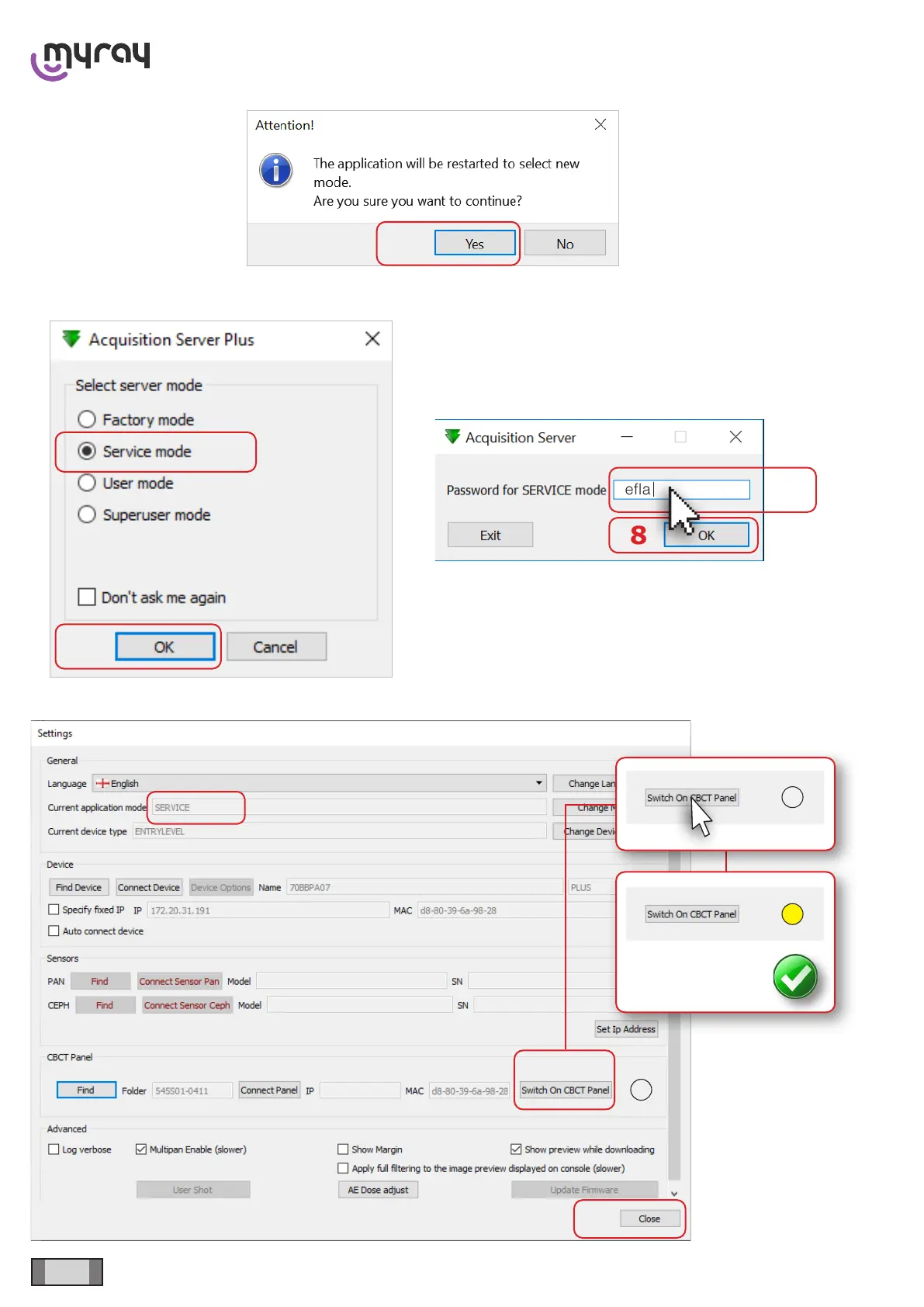Close the Attention dialog with X
The height and width of the screenshot is (1307, 924).
pos(600,124)
